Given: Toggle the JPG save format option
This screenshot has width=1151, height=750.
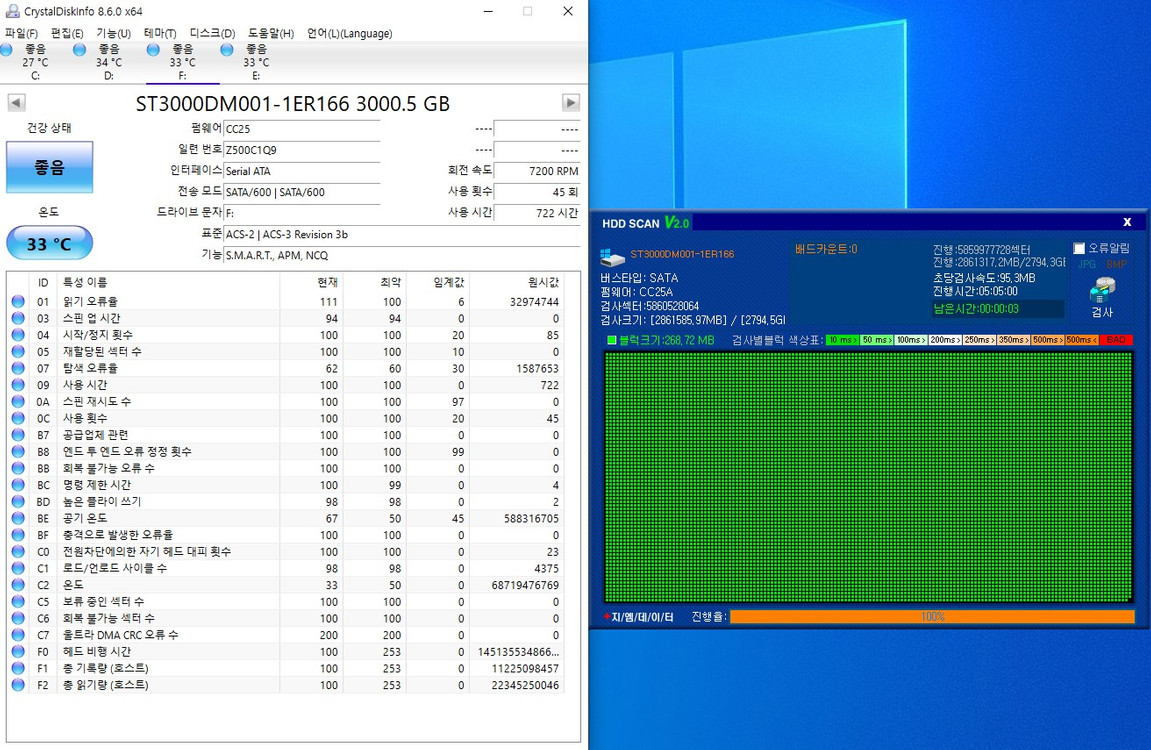Looking at the screenshot, I should point(1086,265).
